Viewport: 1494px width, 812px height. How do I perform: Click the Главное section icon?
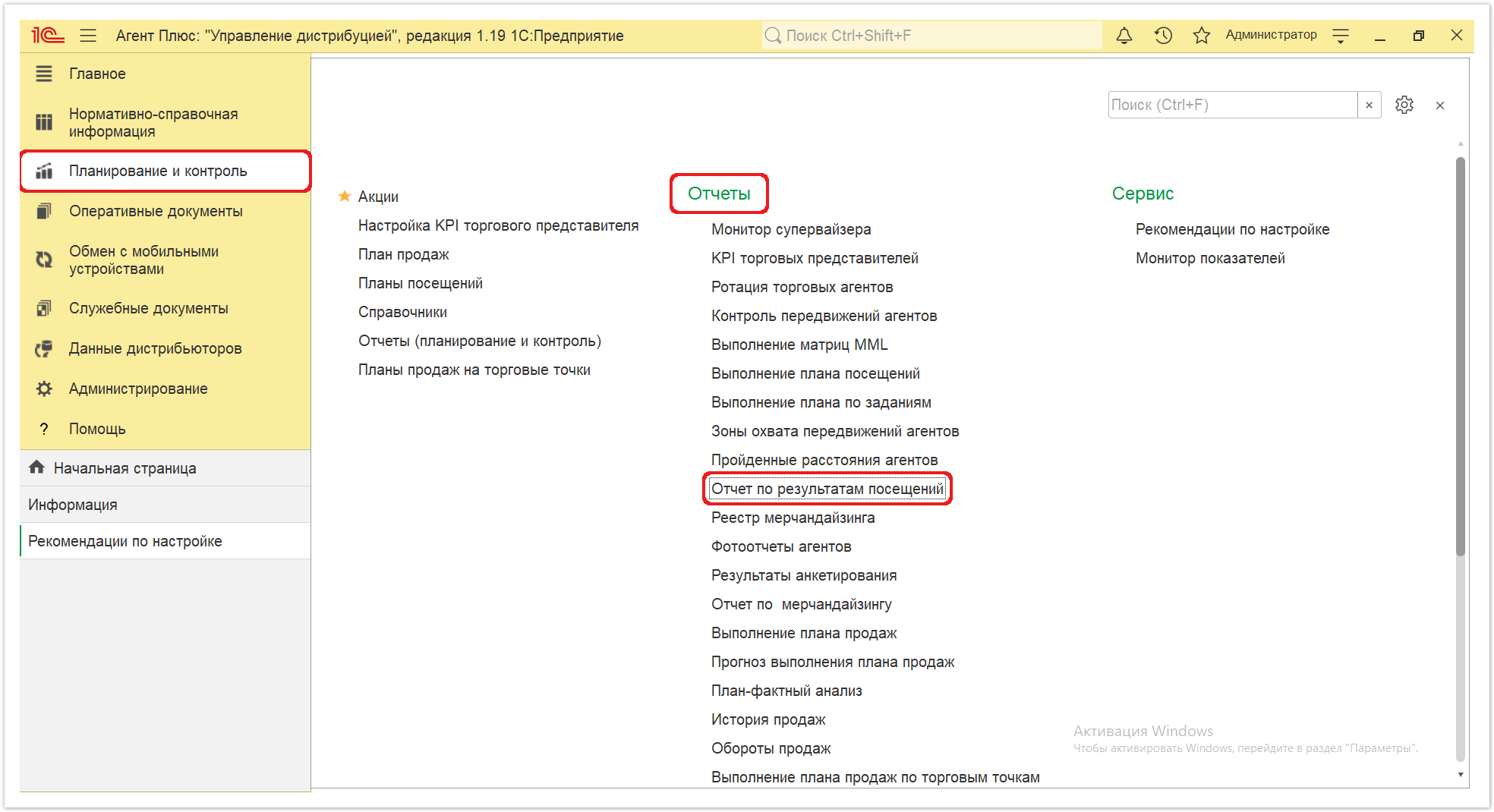pyautogui.click(x=44, y=74)
